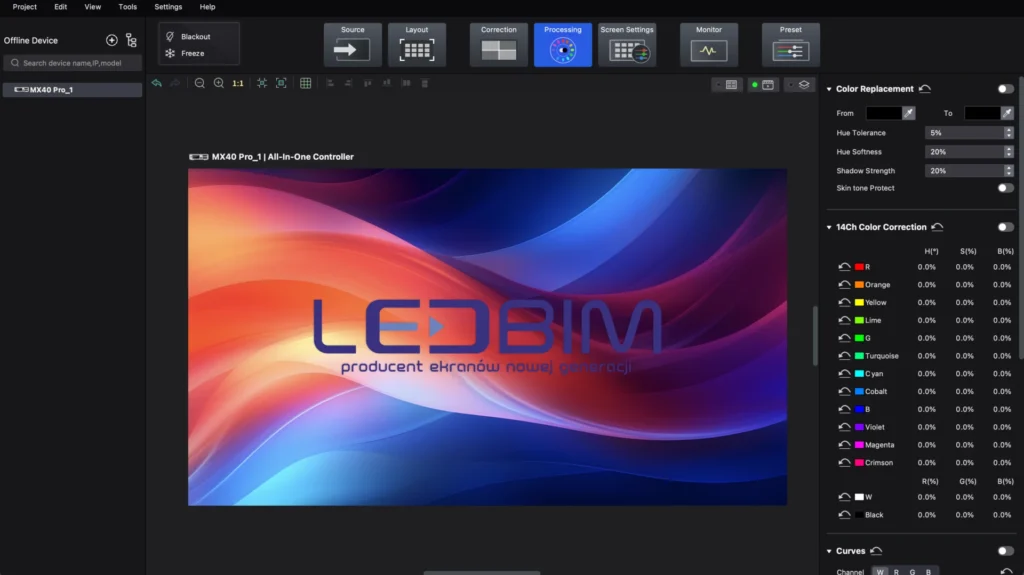
Task: Click the Freeze button
Action: [192, 53]
